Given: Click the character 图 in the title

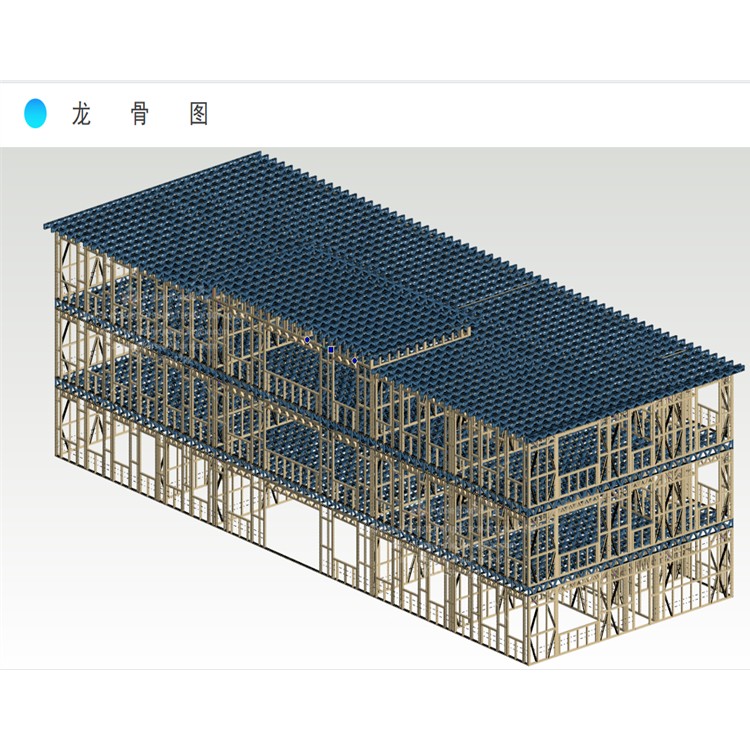Looking at the screenshot, I should (199, 114).
